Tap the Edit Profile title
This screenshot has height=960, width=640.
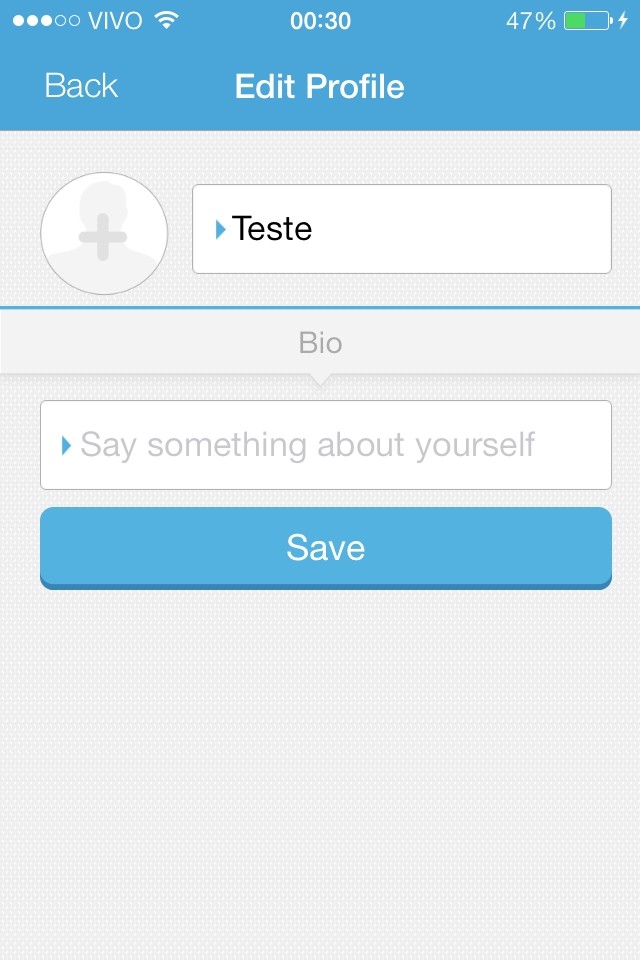(320, 86)
